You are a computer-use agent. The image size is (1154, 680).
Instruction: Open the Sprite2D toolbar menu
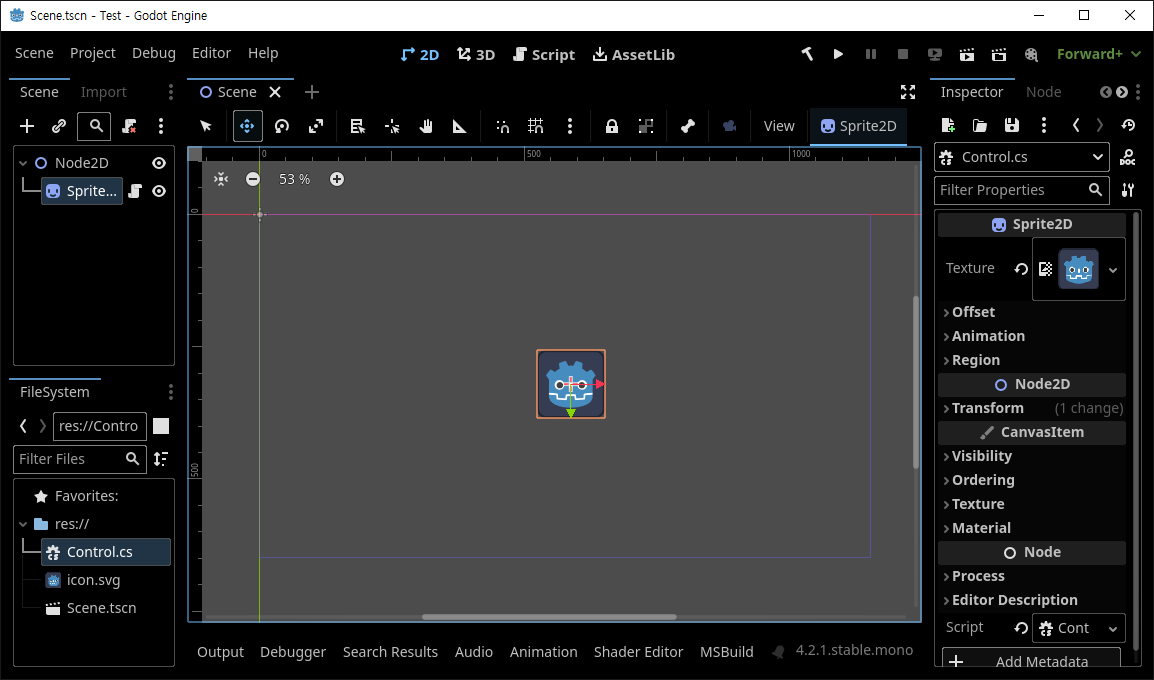point(858,126)
